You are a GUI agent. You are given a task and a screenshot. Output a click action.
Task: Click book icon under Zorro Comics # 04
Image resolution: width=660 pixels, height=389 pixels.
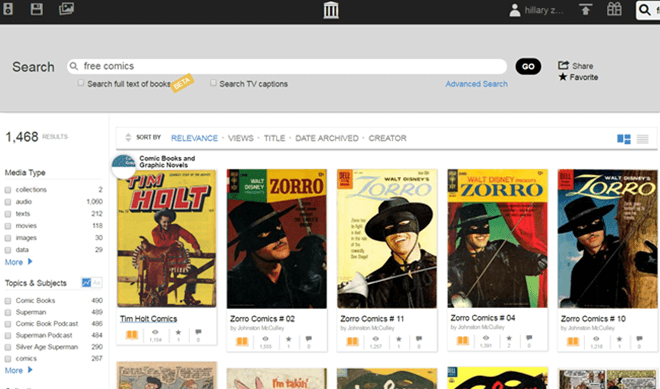tap(463, 340)
